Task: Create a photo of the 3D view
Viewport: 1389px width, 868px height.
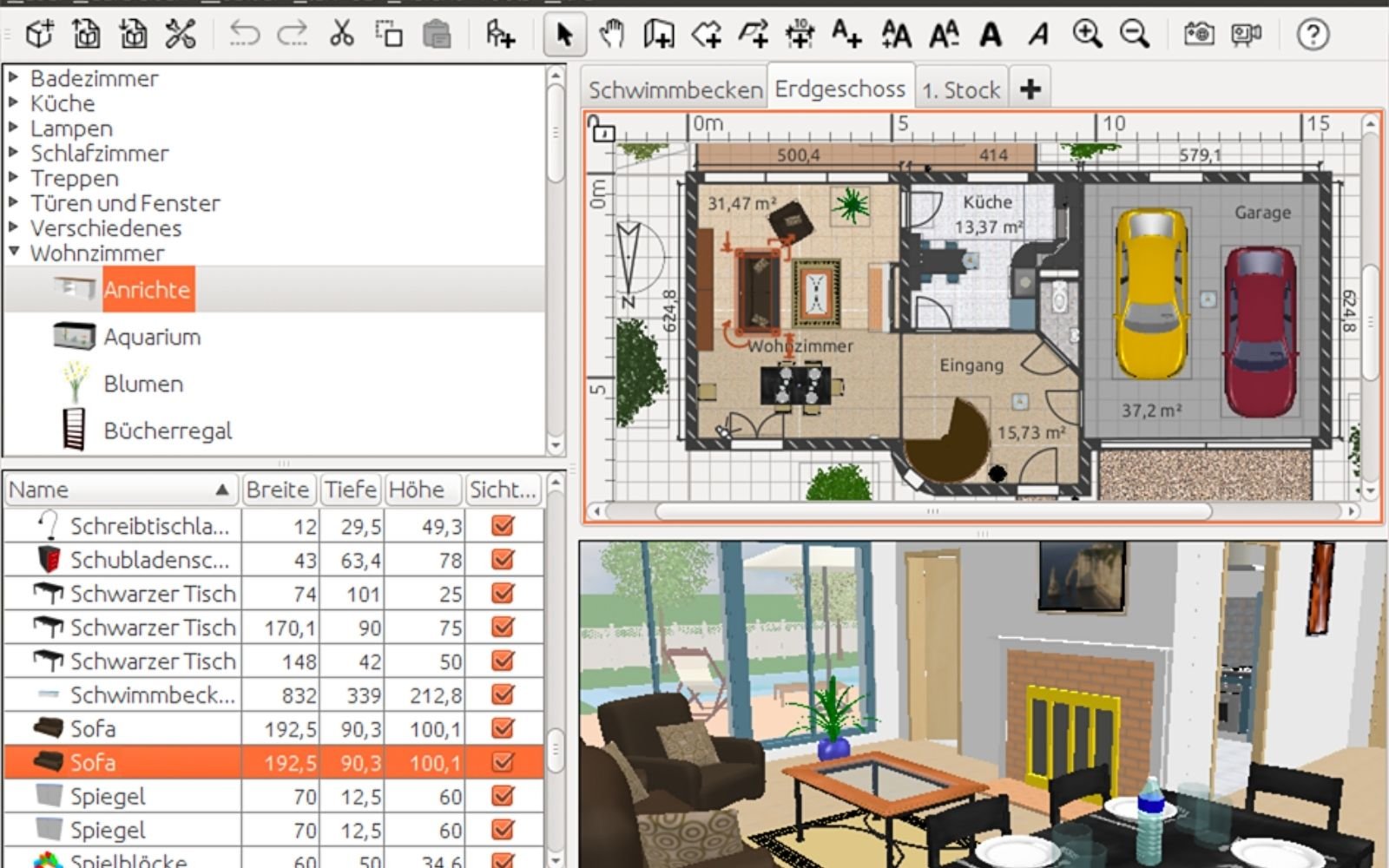Action: click(1198, 35)
